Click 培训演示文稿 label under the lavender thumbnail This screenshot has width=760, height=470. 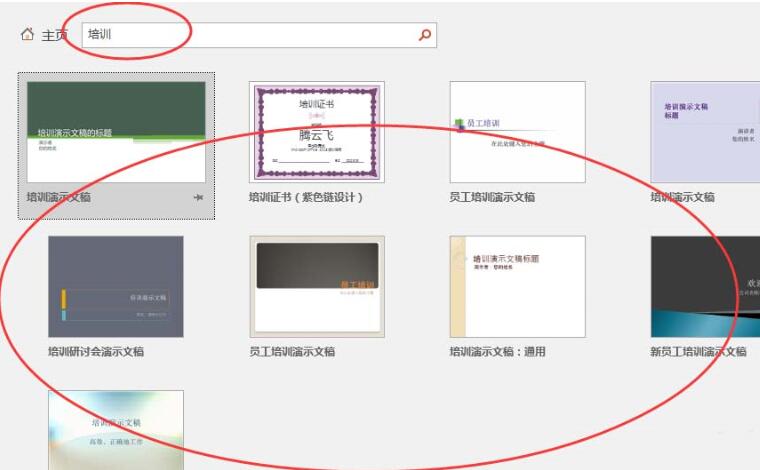(682, 197)
